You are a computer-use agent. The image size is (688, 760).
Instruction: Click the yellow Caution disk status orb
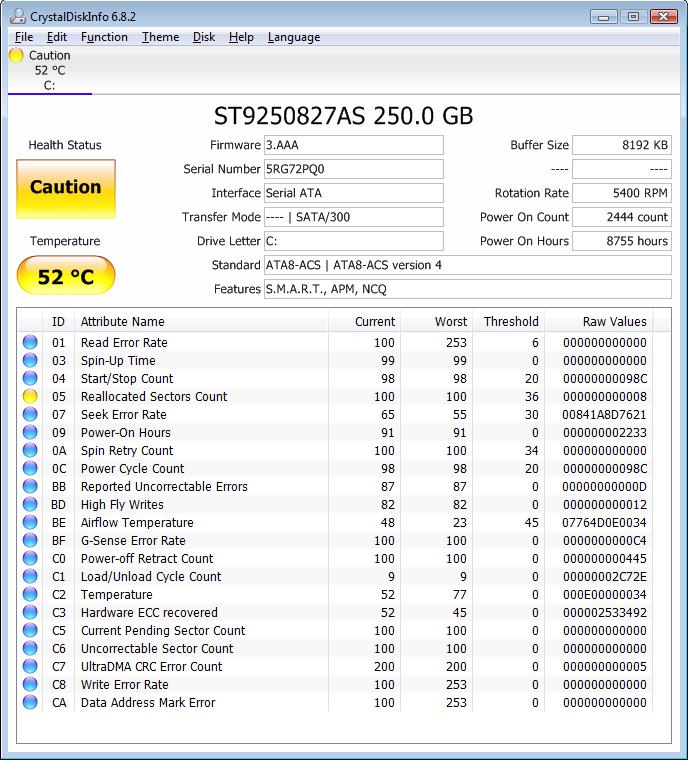tap(16, 55)
